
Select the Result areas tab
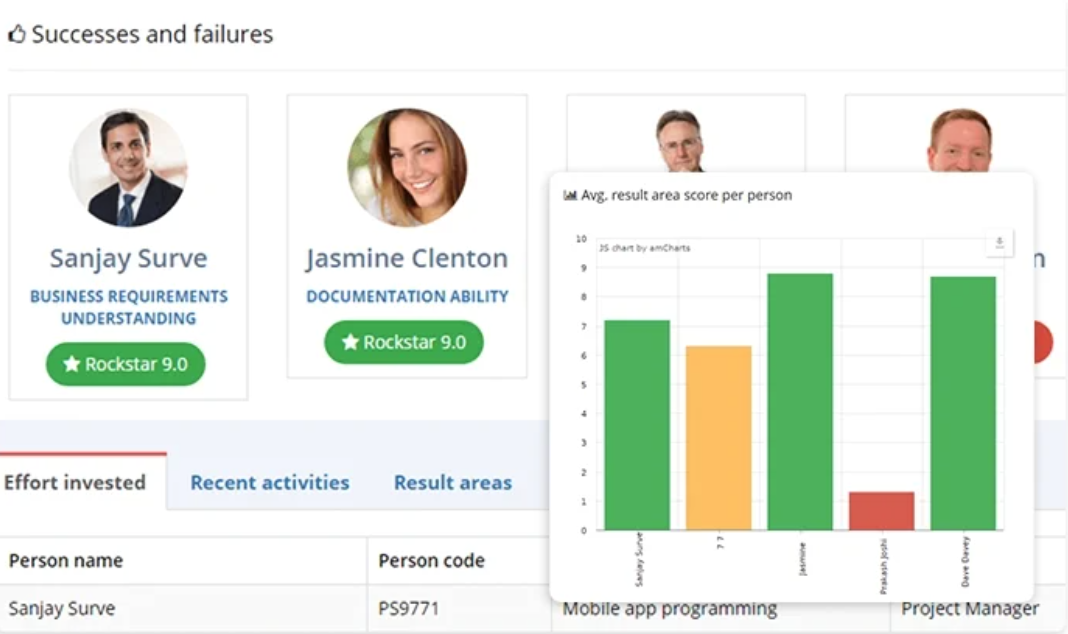tap(452, 483)
